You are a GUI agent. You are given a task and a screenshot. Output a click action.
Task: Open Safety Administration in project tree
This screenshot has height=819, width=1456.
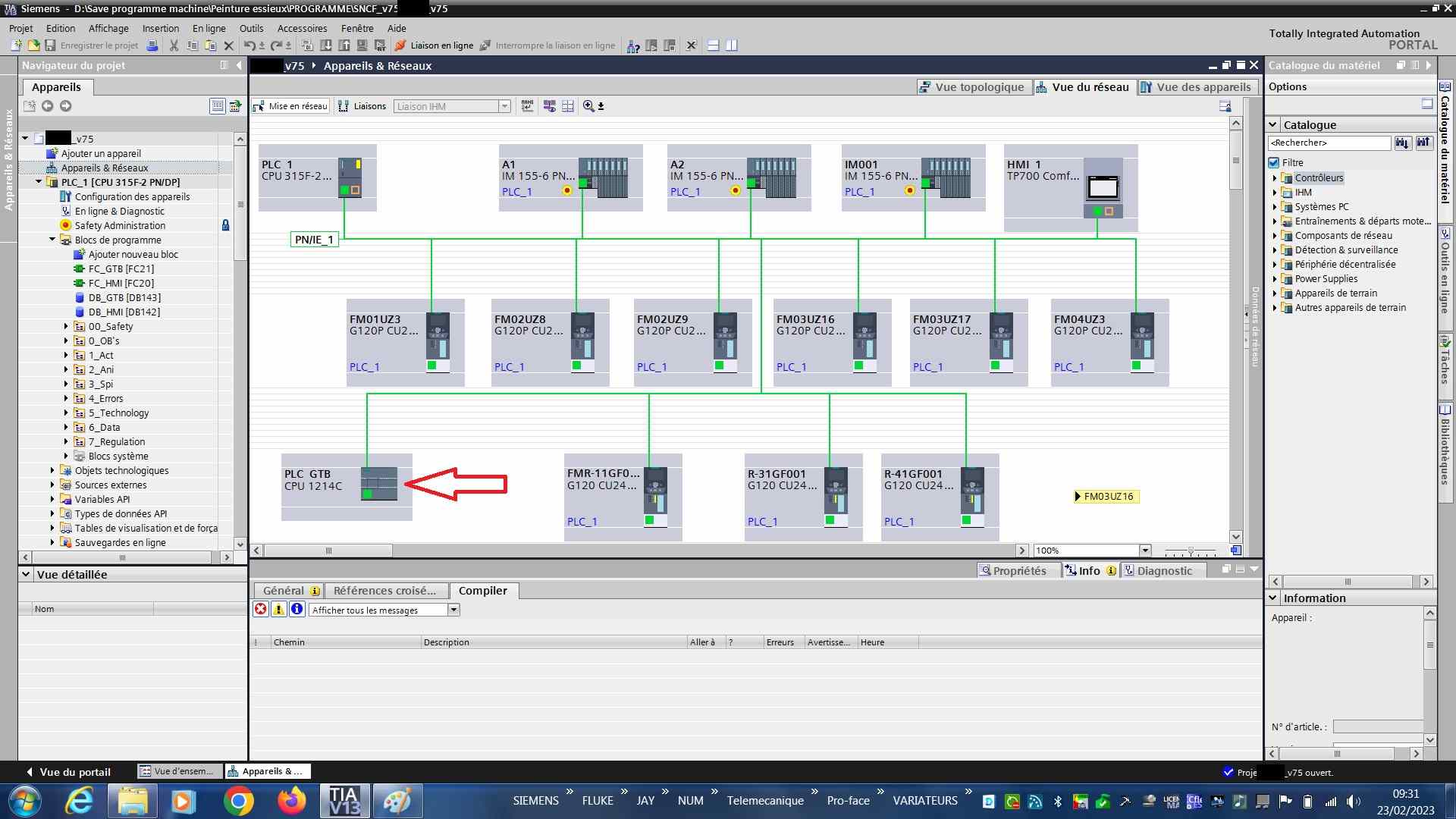(x=120, y=225)
